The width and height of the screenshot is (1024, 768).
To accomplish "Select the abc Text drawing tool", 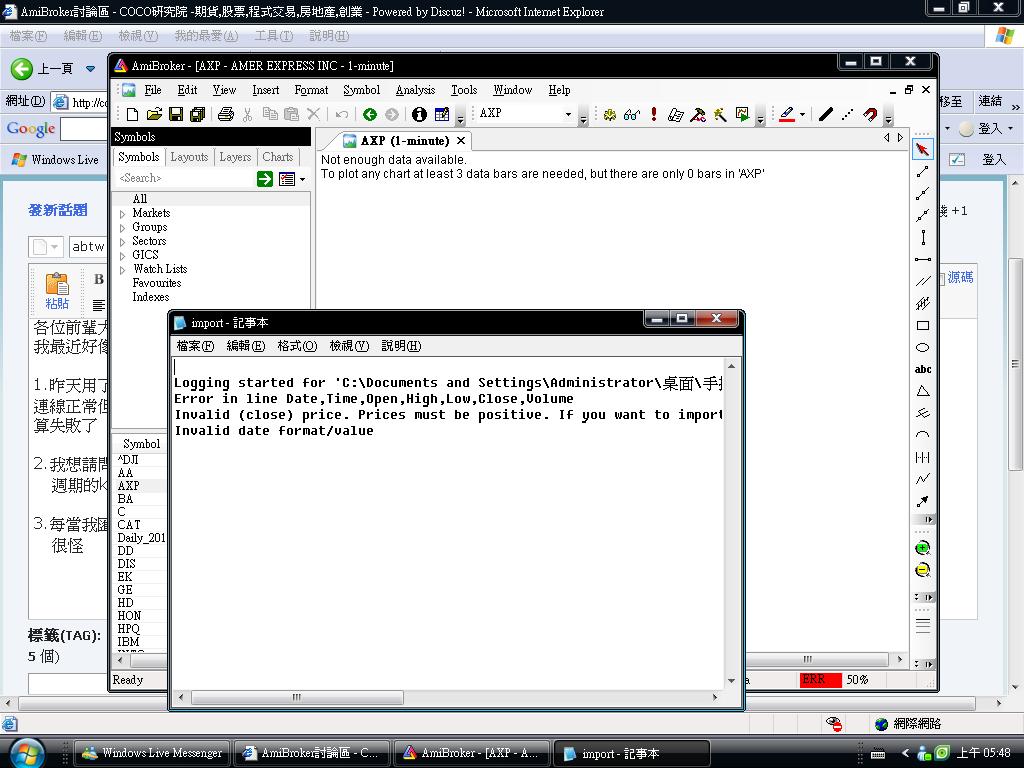I will pos(923,369).
